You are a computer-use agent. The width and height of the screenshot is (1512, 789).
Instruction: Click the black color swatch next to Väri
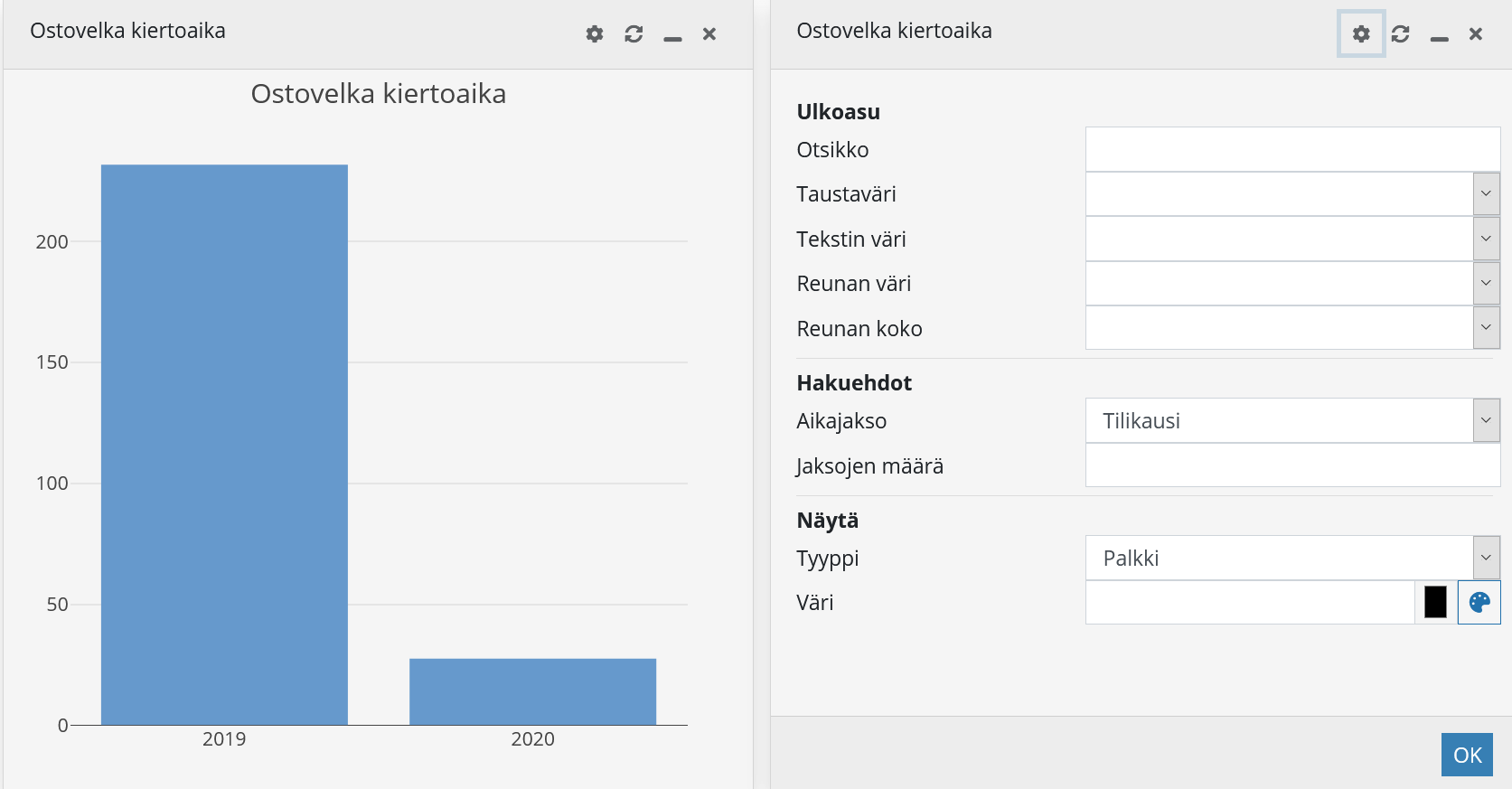1435,603
